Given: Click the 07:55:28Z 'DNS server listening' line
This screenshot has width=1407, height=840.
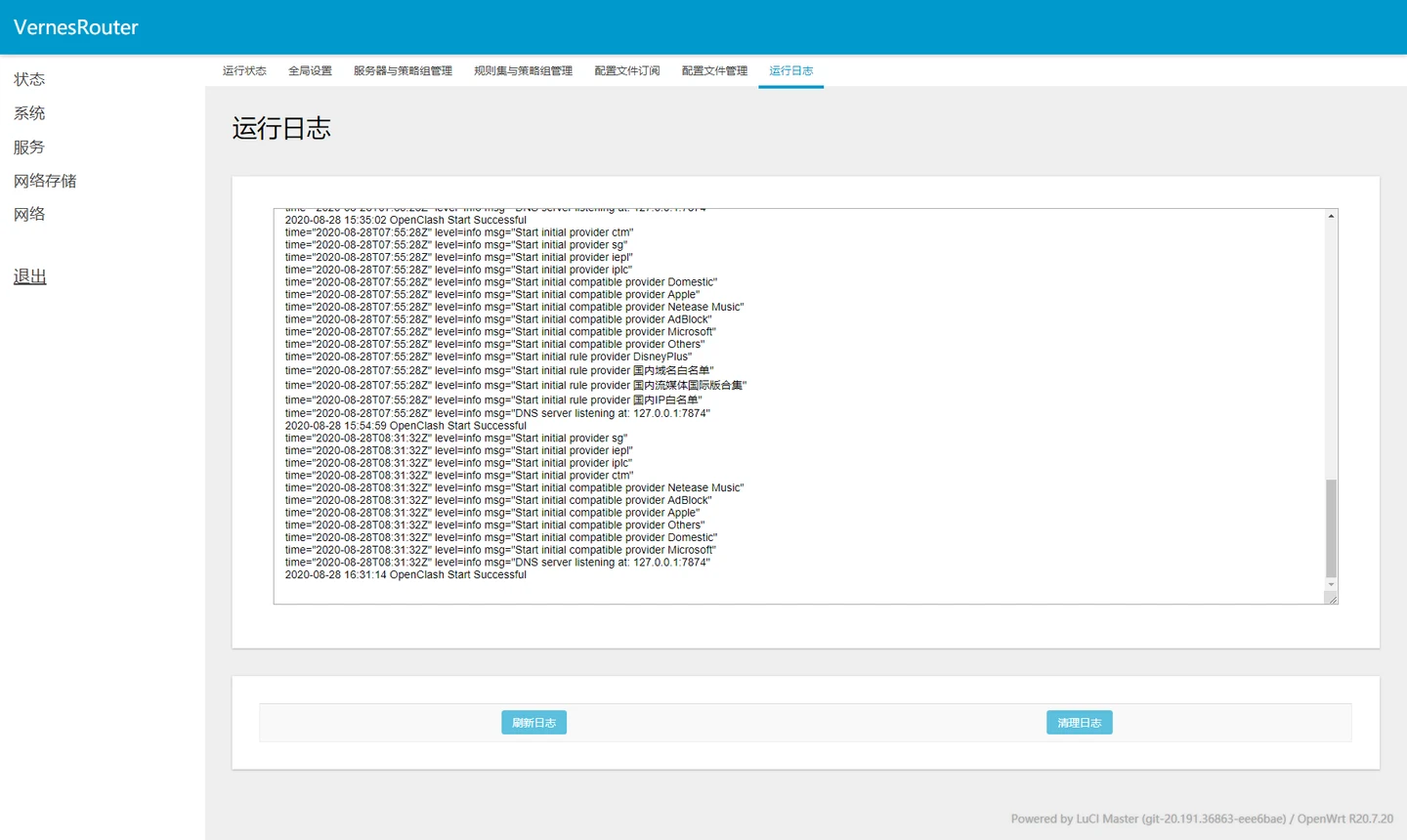Looking at the screenshot, I should (497, 413).
